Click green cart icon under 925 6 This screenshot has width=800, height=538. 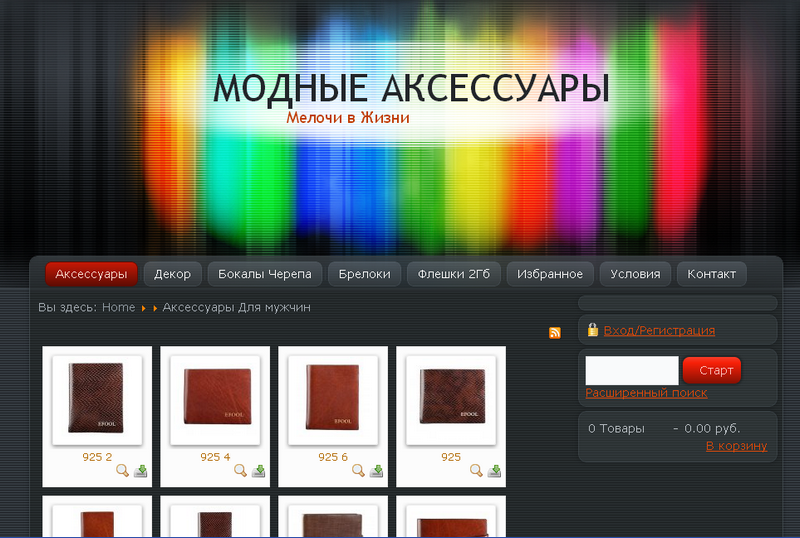coord(376,471)
